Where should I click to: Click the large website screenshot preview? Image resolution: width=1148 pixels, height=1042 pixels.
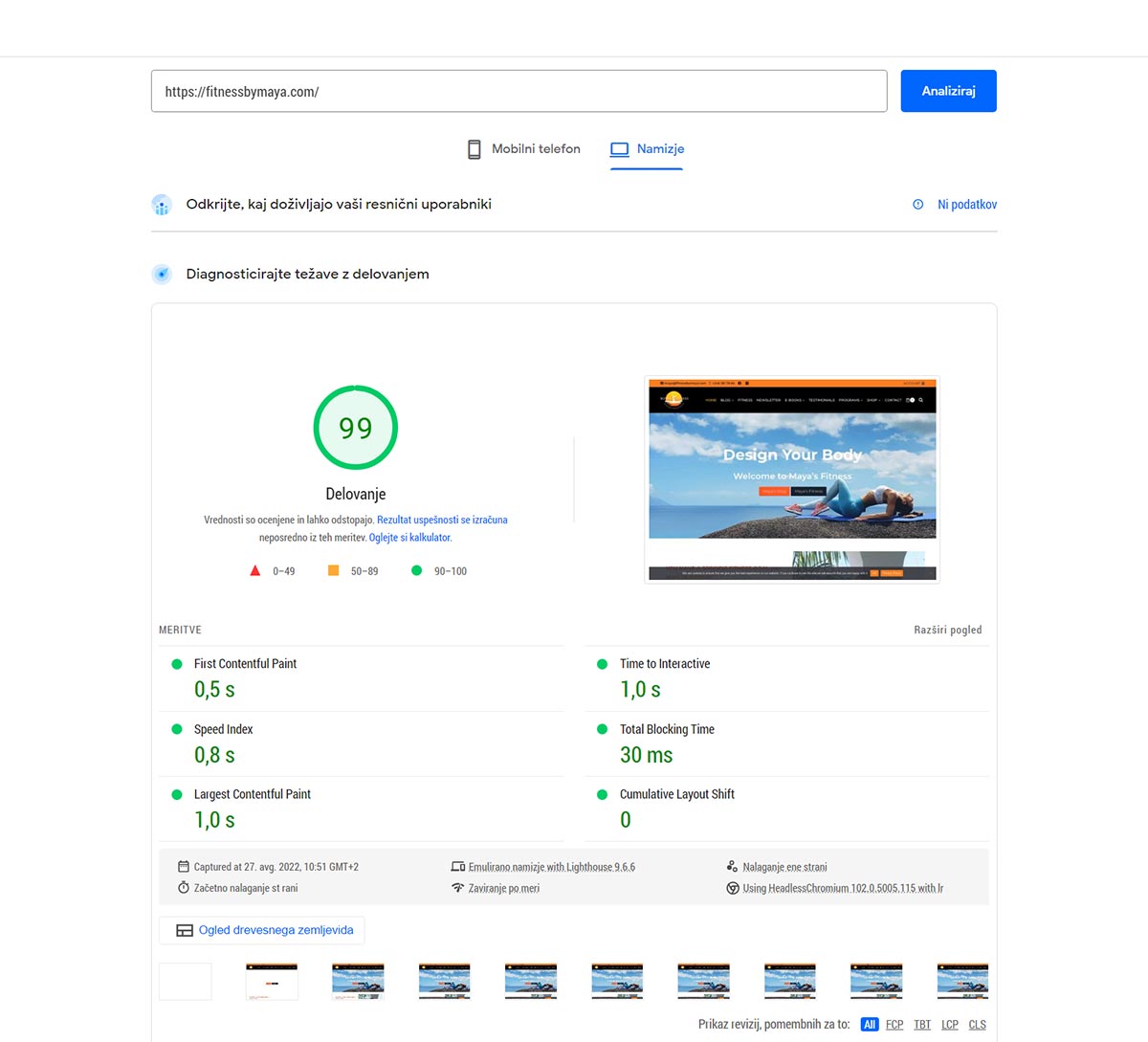point(792,479)
